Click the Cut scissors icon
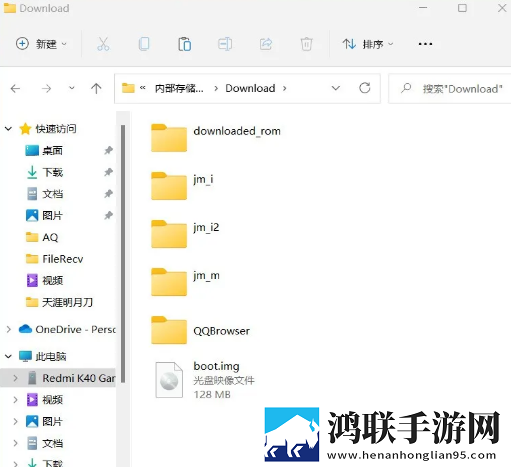The width and height of the screenshot is (511, 467). [103, 44]
